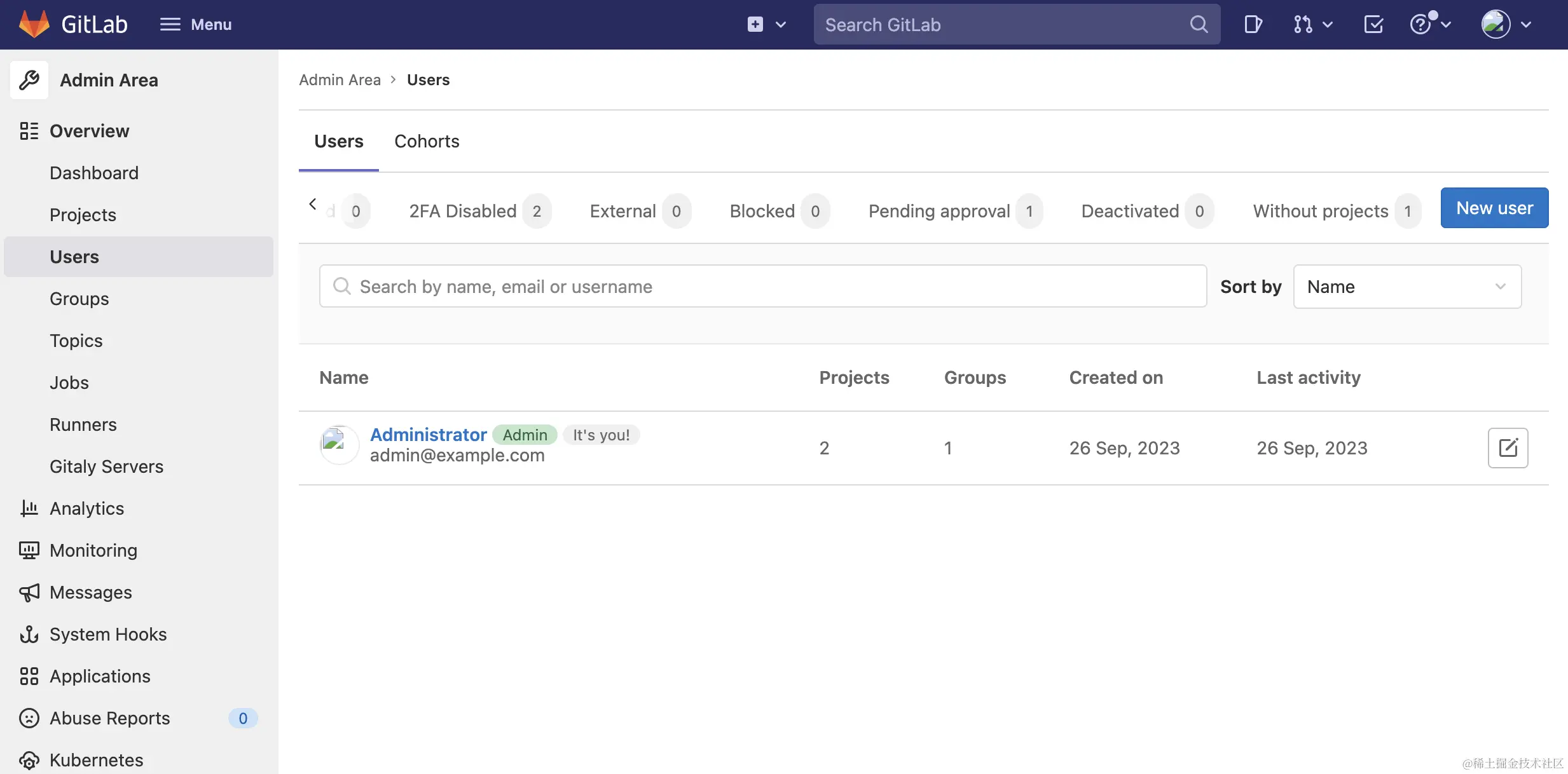1568x774 pixels.
Task: Open the hamburger Menu in header
Action: [195, 25]
